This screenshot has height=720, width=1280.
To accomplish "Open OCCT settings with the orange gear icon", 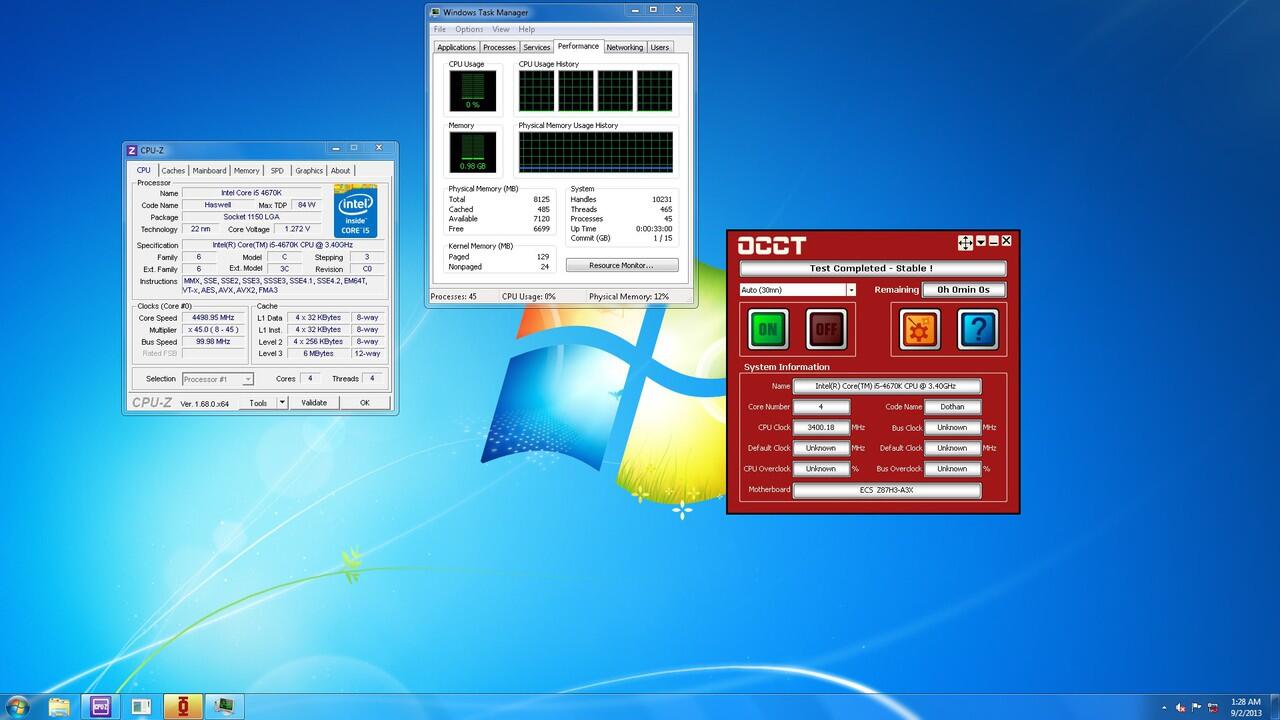I will 920,328.
